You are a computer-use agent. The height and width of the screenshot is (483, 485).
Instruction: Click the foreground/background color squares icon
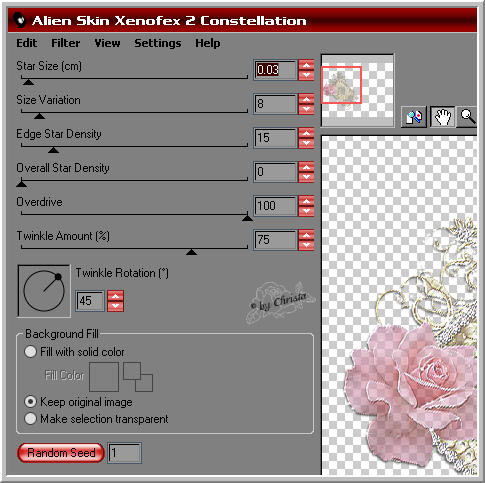(x=138, y=377)
